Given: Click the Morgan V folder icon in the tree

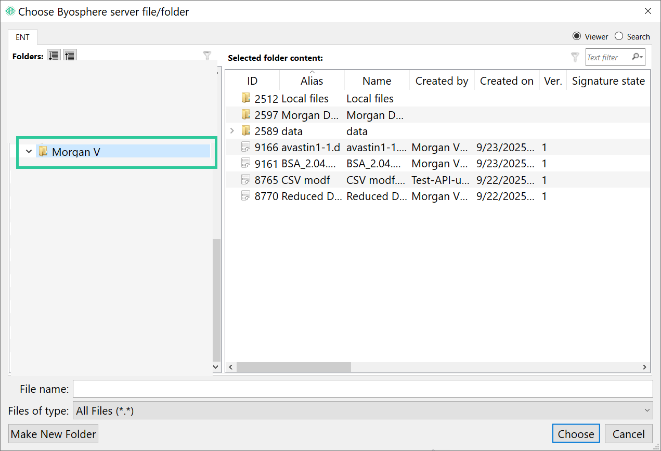Looking at the screenshot, I should tap(43, 151).
